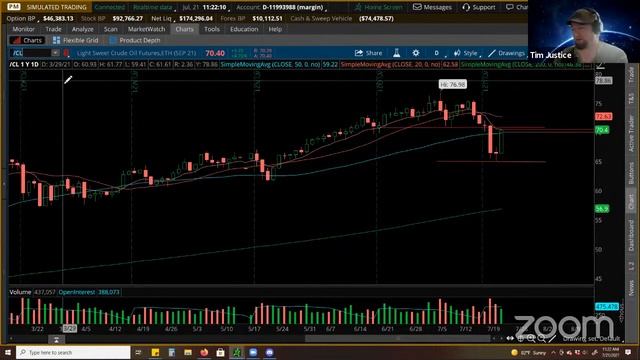Open the MarketWatch tab
The height and width of the screenshot is (360, 640).
[147, 29]
